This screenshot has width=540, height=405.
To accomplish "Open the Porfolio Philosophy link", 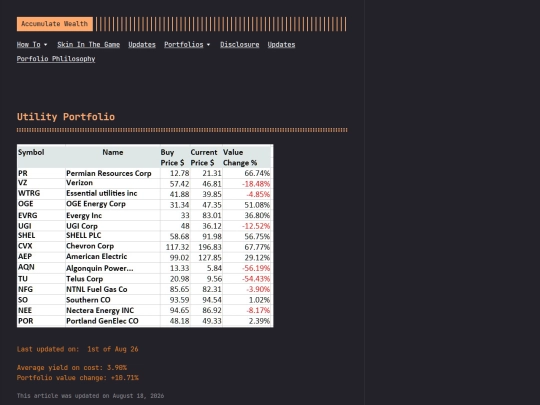I will 56,59.
